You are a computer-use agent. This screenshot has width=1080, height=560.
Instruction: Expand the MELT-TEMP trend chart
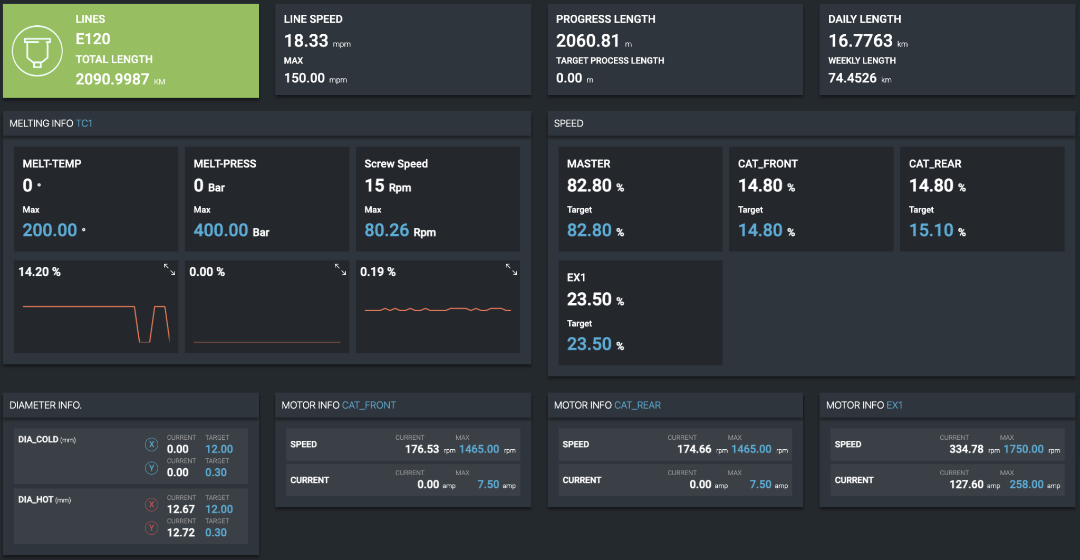pyautogui.click(x=169, y=270)
